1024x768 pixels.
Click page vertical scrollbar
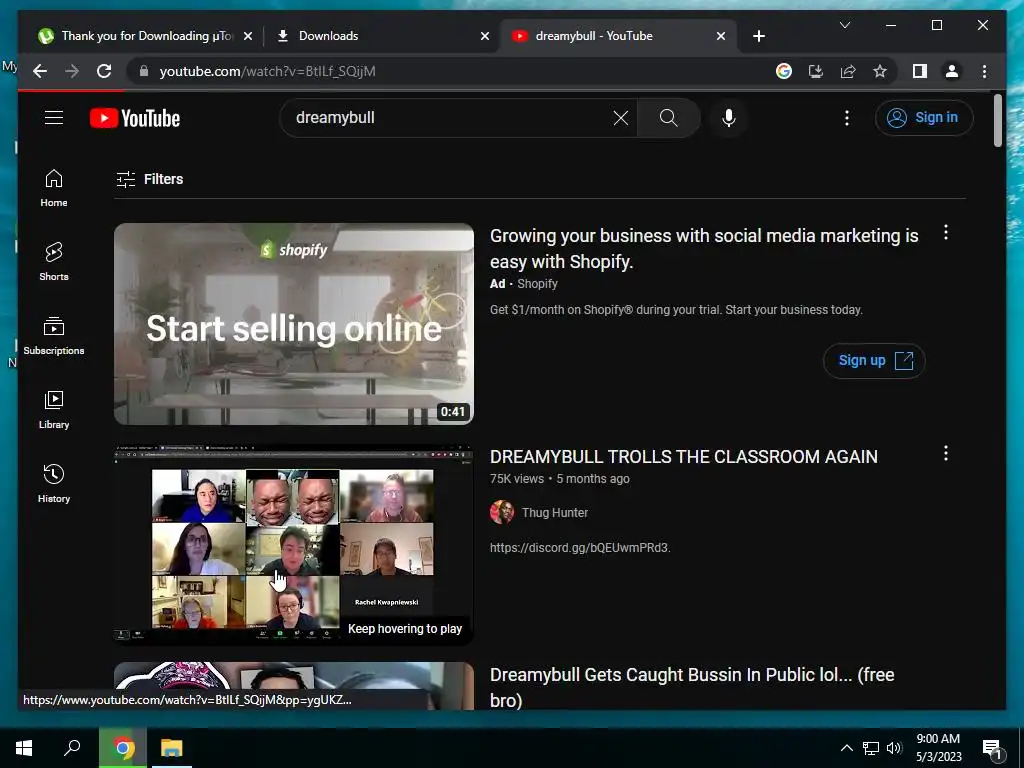pyautogui.click(x=997, y=121)
